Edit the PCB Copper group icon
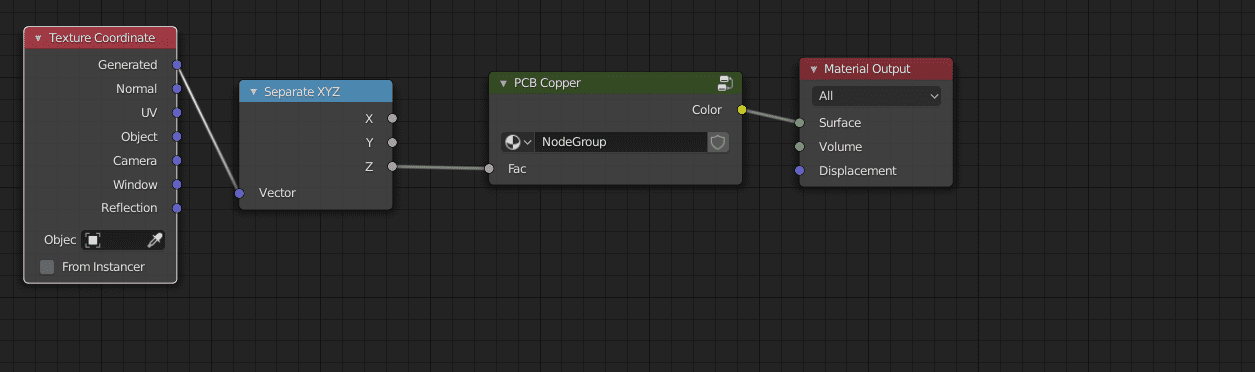 pyautogui.click(x=725, y=83)
